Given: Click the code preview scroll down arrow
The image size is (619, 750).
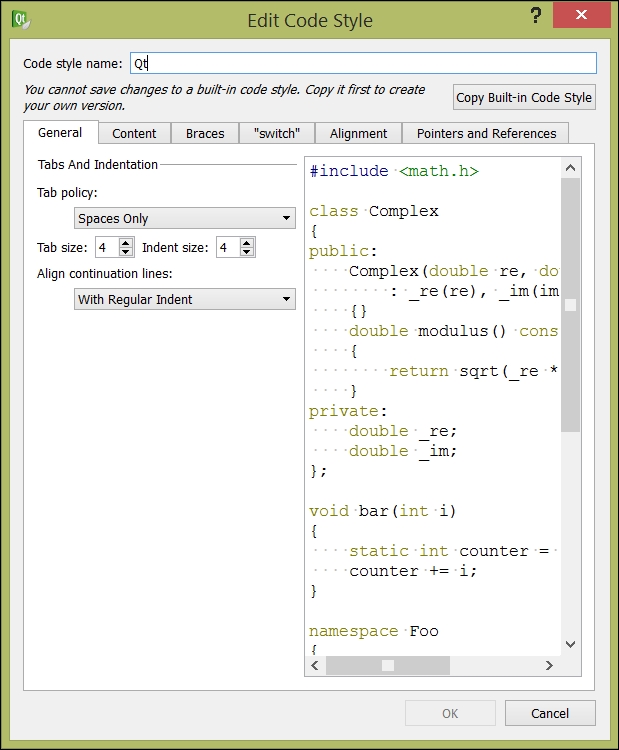Looking at the screenshot, I should pyautogui.click(x=570, y=644).
